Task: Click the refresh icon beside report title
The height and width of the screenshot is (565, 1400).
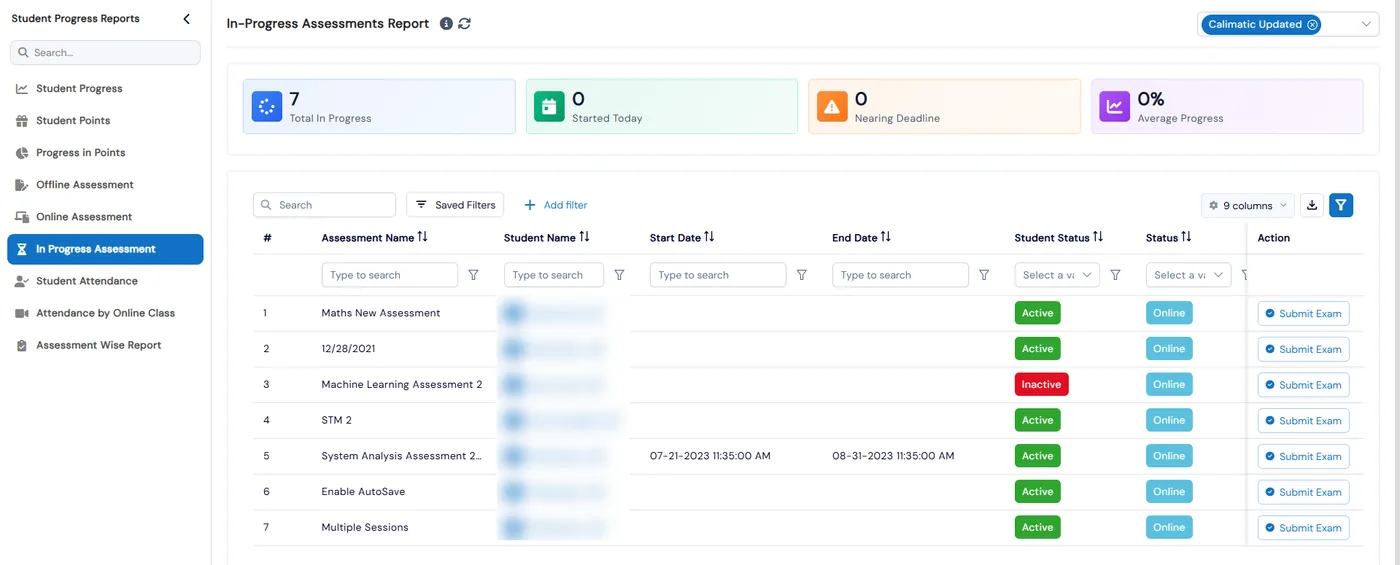Action: tap(465, 24)
